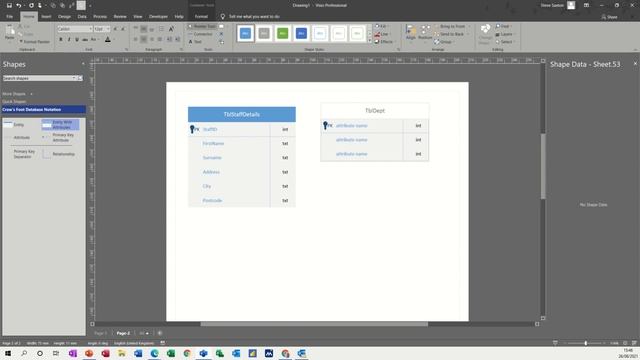Switch to Page-1 sheet tab

pyautogui.click(x=100, y=333)
